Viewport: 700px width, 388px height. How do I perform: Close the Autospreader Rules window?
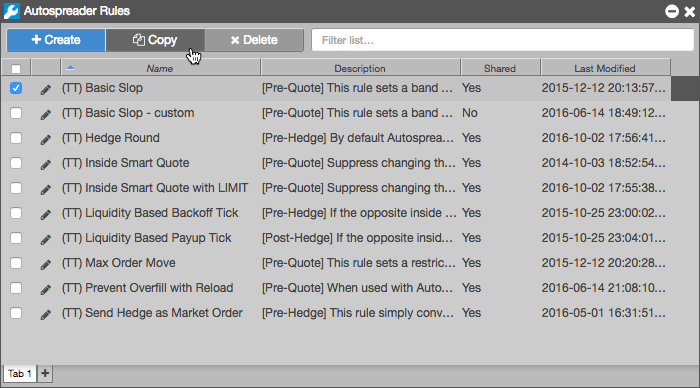690,12
